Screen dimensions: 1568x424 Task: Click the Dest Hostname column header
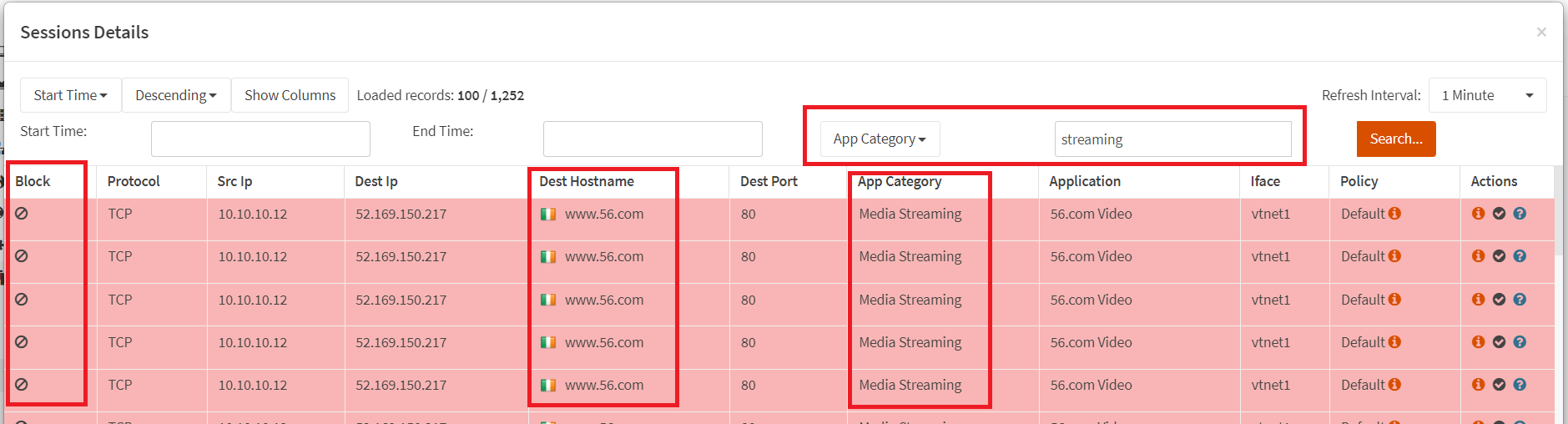click(x=587, y=181)
